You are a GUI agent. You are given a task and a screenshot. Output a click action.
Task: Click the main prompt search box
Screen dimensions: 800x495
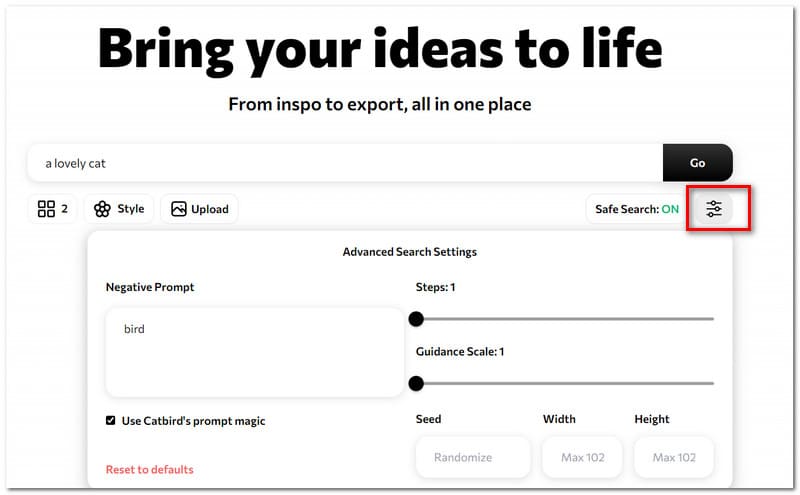click(x=345, y=162)
